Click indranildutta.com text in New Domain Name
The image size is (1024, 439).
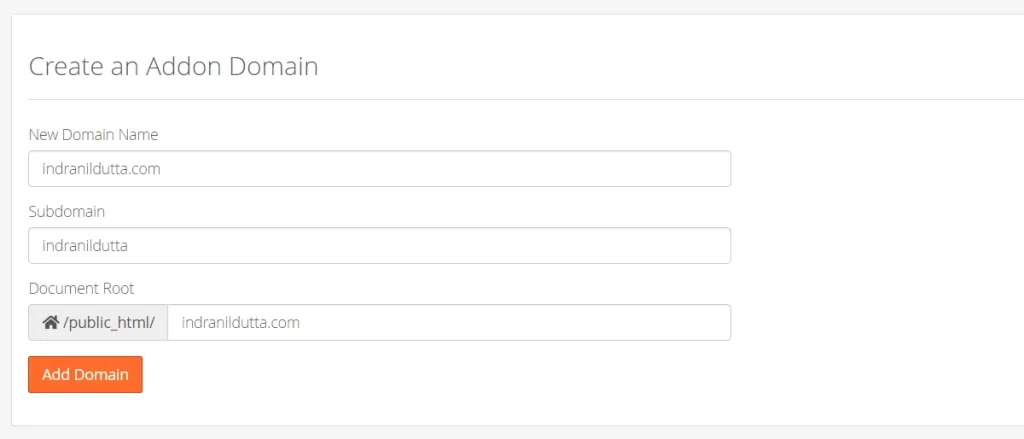pyautogui.click(x=101, y=169)
